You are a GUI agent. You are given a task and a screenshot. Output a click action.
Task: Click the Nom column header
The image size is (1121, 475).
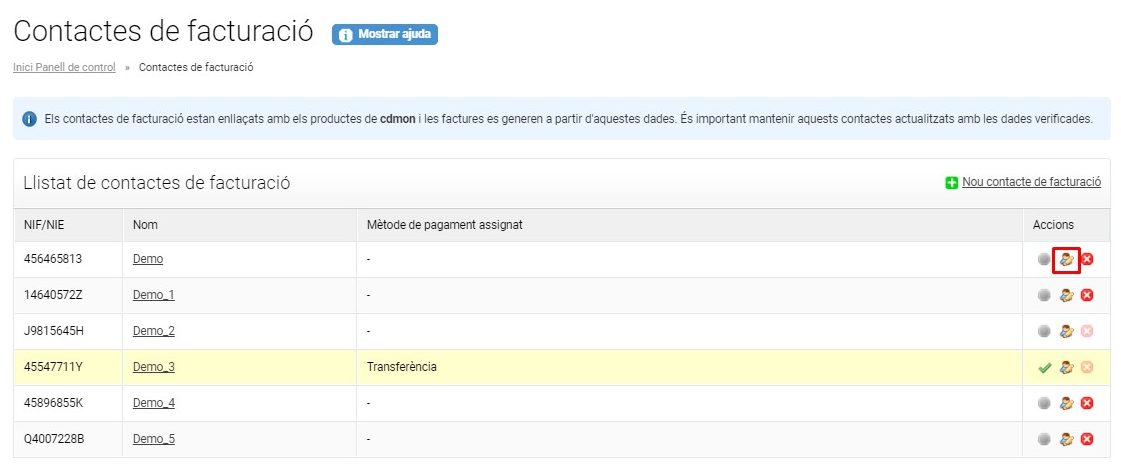click(145, 225)
